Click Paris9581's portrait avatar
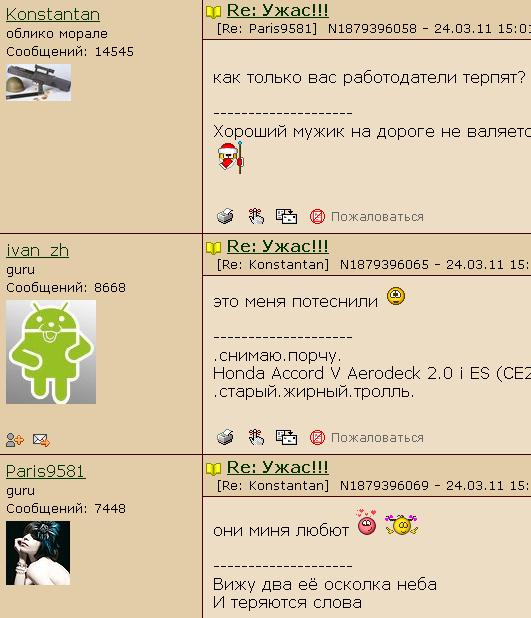 [38, 553]
